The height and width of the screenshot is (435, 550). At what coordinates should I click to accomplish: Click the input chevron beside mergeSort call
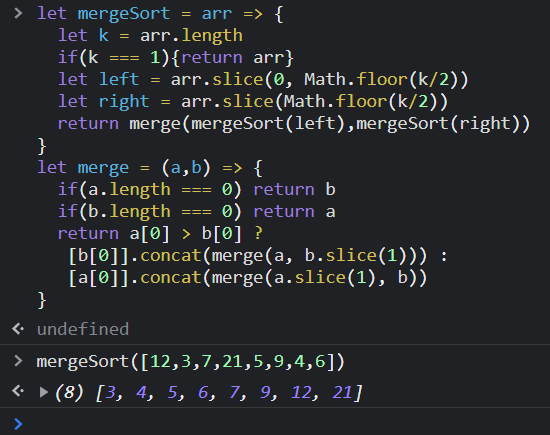[18, 361]
